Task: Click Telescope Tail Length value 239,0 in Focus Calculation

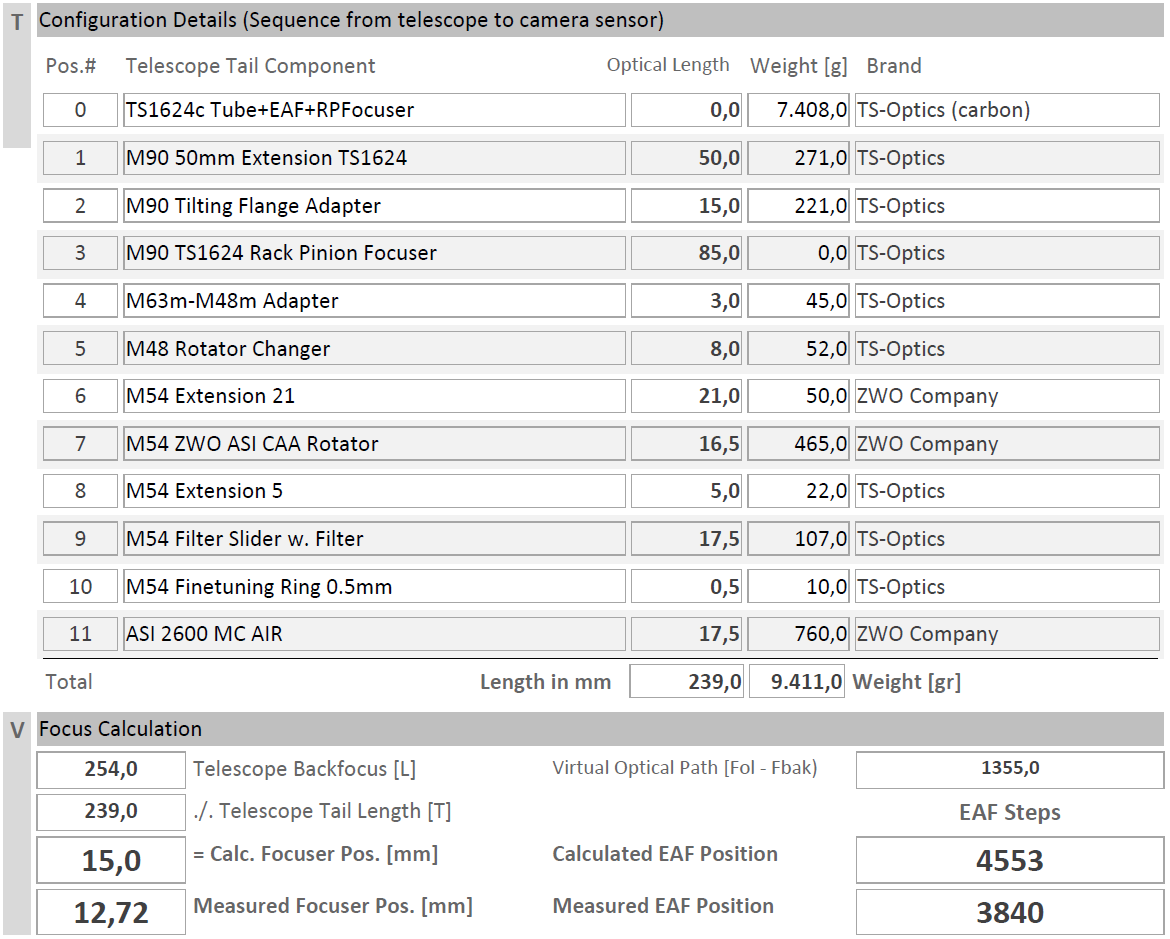Action: [x=111, y=811]
